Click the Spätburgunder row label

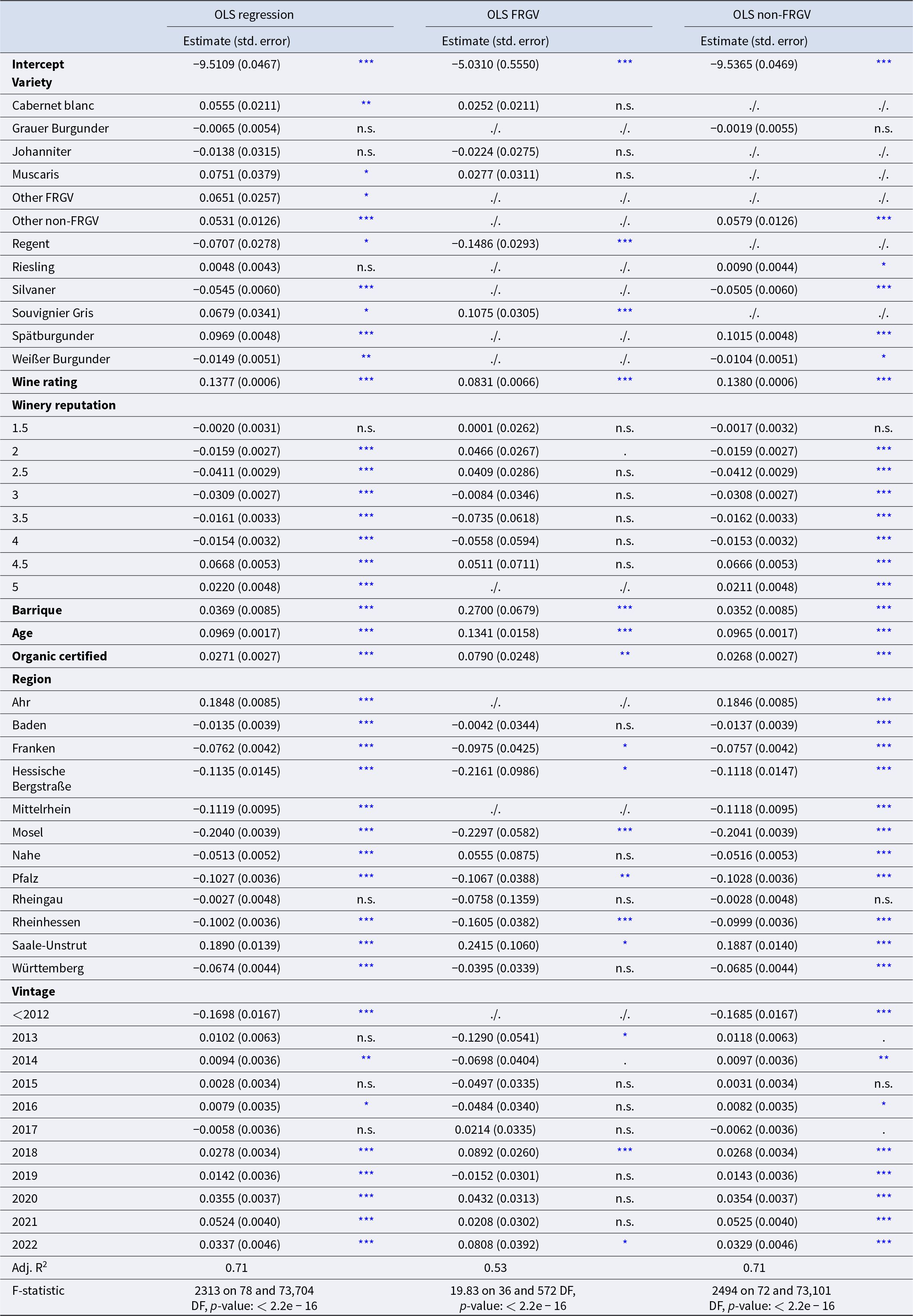pyautogui.click(x=52, y=336)
